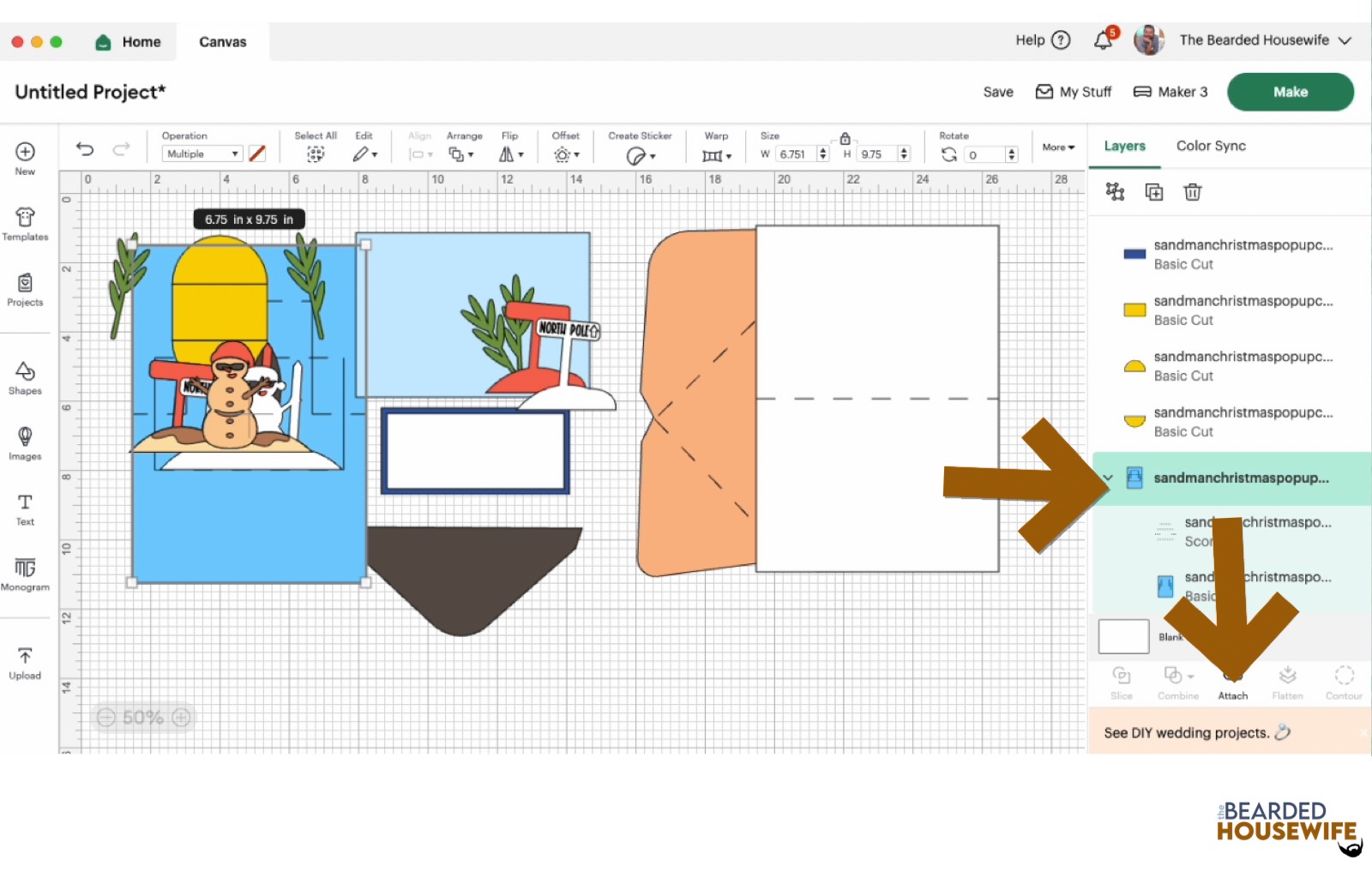The height and width of the screenshot is (872, 1372).
Task: Choose the Maker 3 machine selector
Action: [1170, 92]
